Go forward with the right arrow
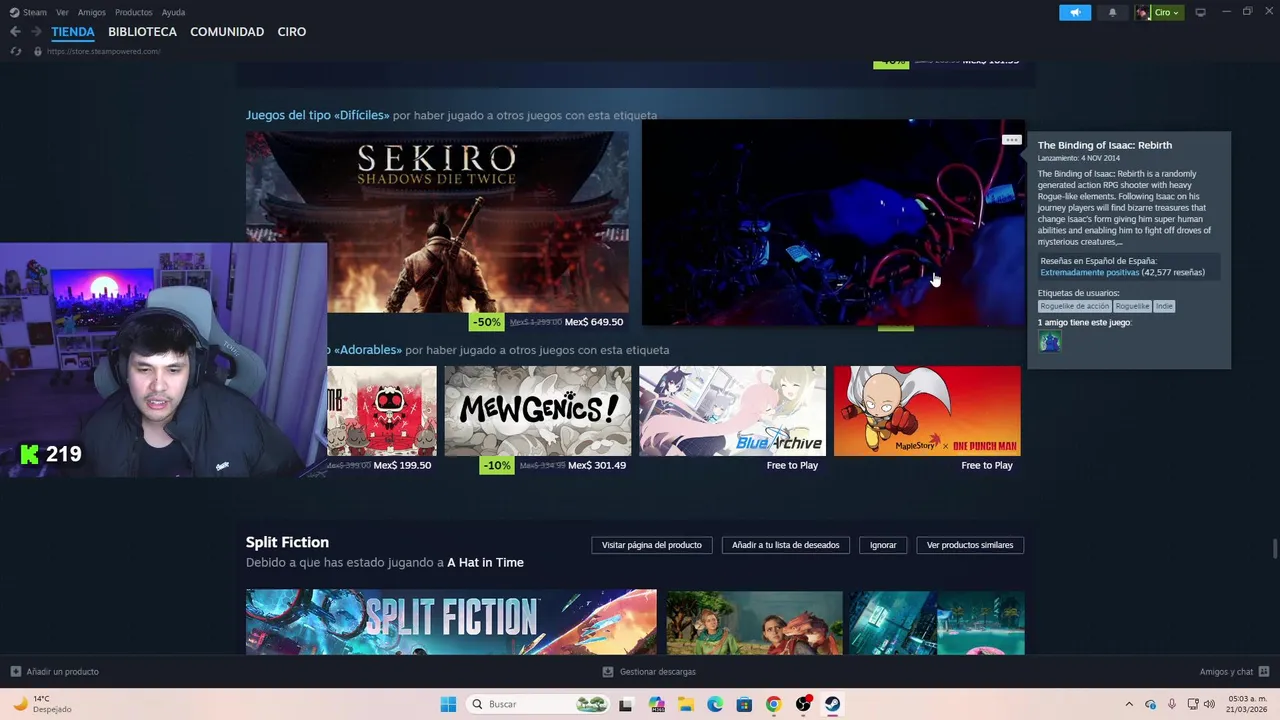The height and width of the screenshot is (720, 1280). 36,32
